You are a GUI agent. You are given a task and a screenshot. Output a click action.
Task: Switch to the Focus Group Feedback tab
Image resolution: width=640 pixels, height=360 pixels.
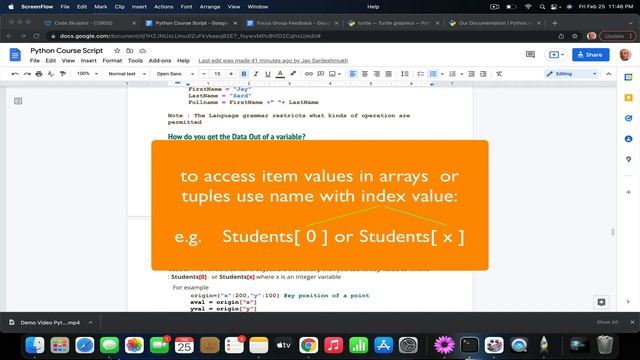coord(292,23)
